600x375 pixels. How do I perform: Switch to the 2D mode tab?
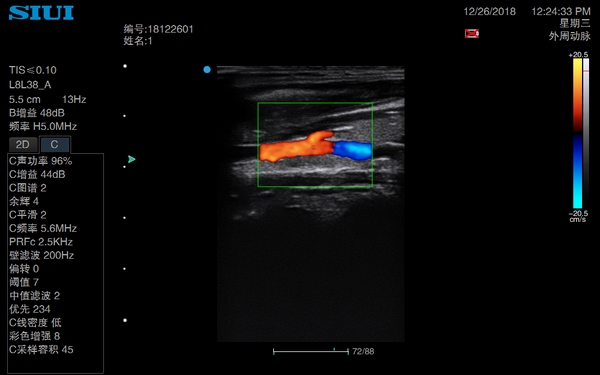pos(23,144)
